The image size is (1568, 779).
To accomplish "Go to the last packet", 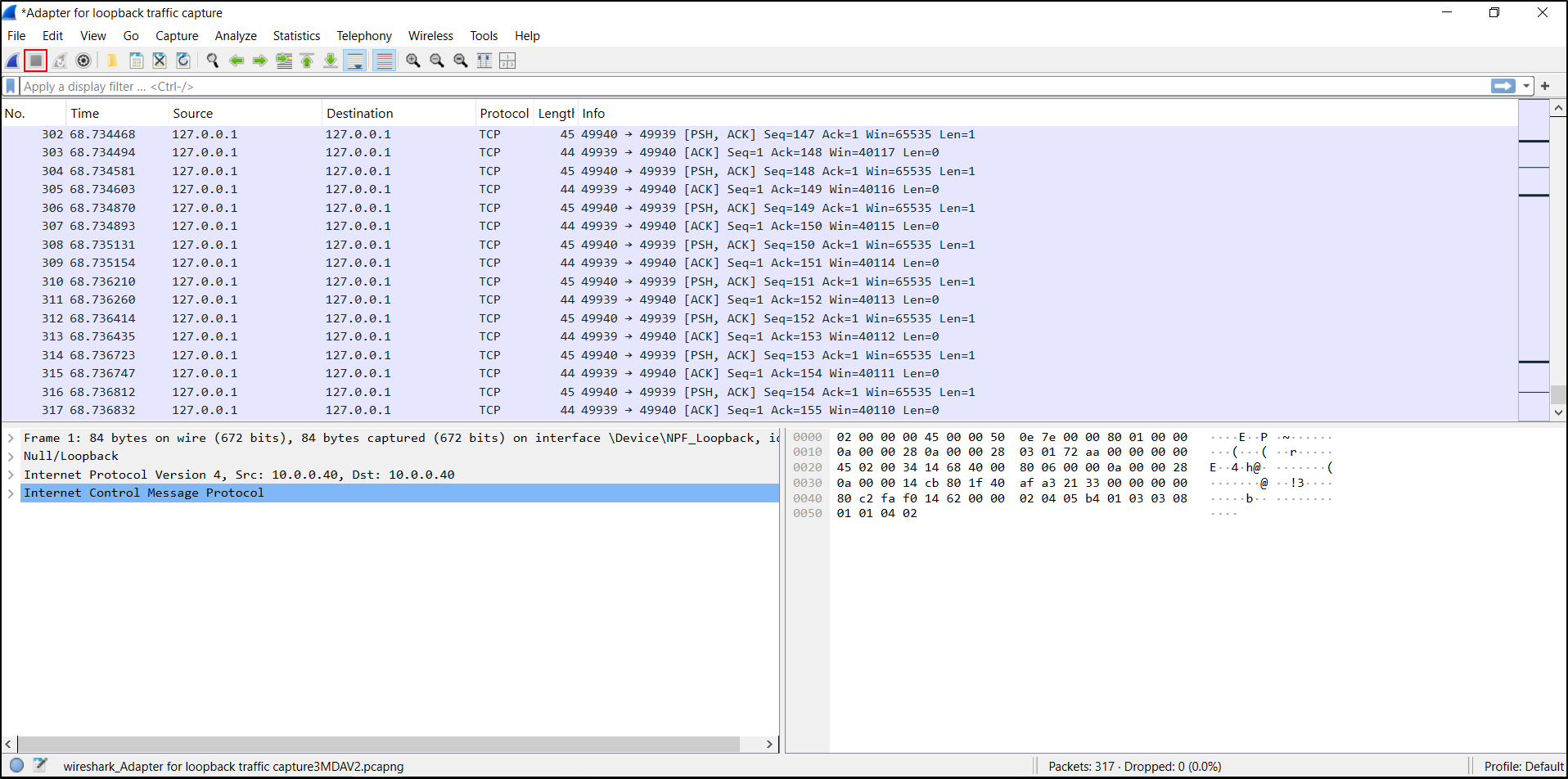I will 330,61.
